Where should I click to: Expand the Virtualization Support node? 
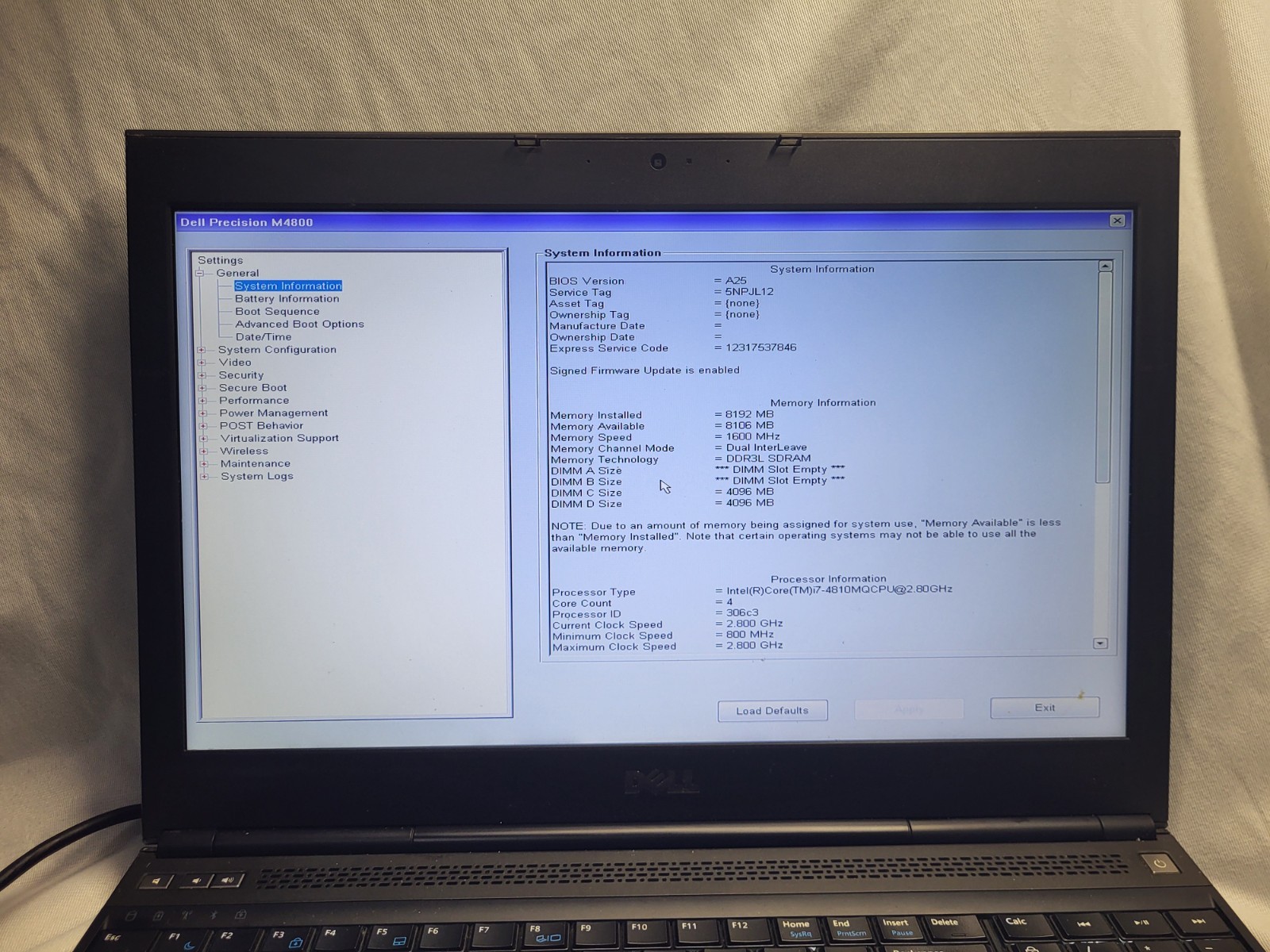coord(203,439)
